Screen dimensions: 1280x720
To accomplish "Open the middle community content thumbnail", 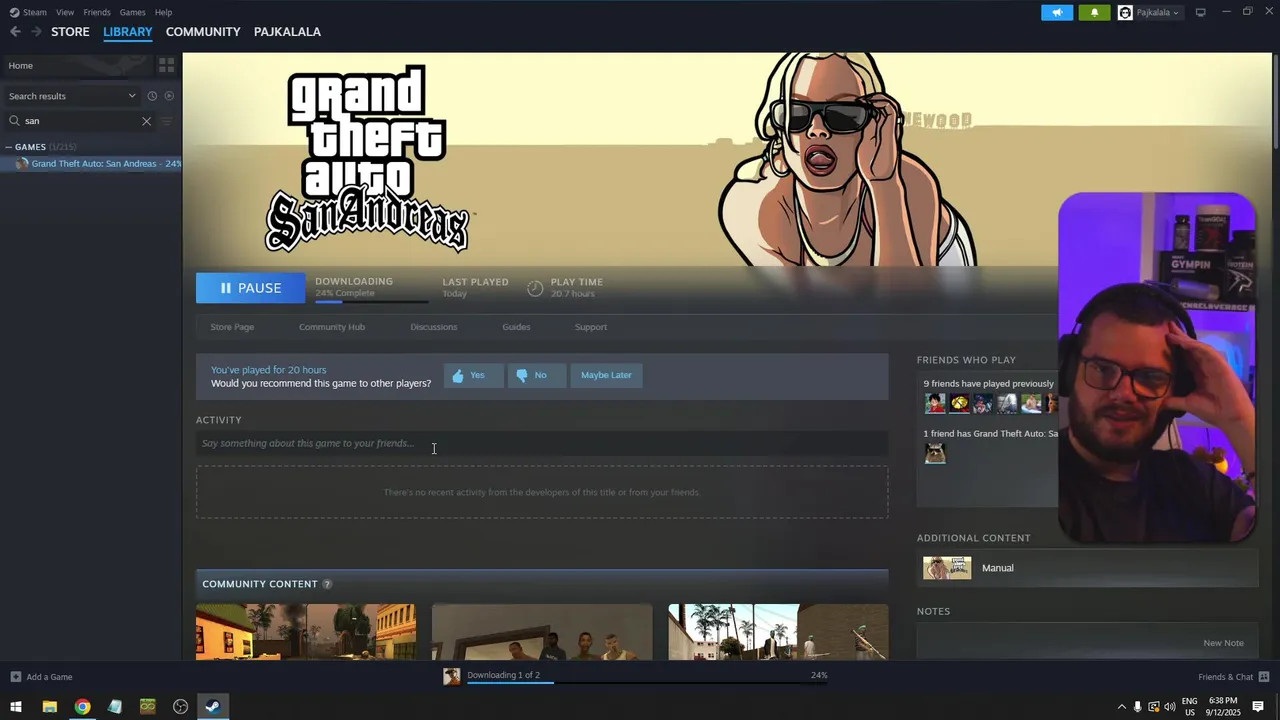I will (542, 632).
